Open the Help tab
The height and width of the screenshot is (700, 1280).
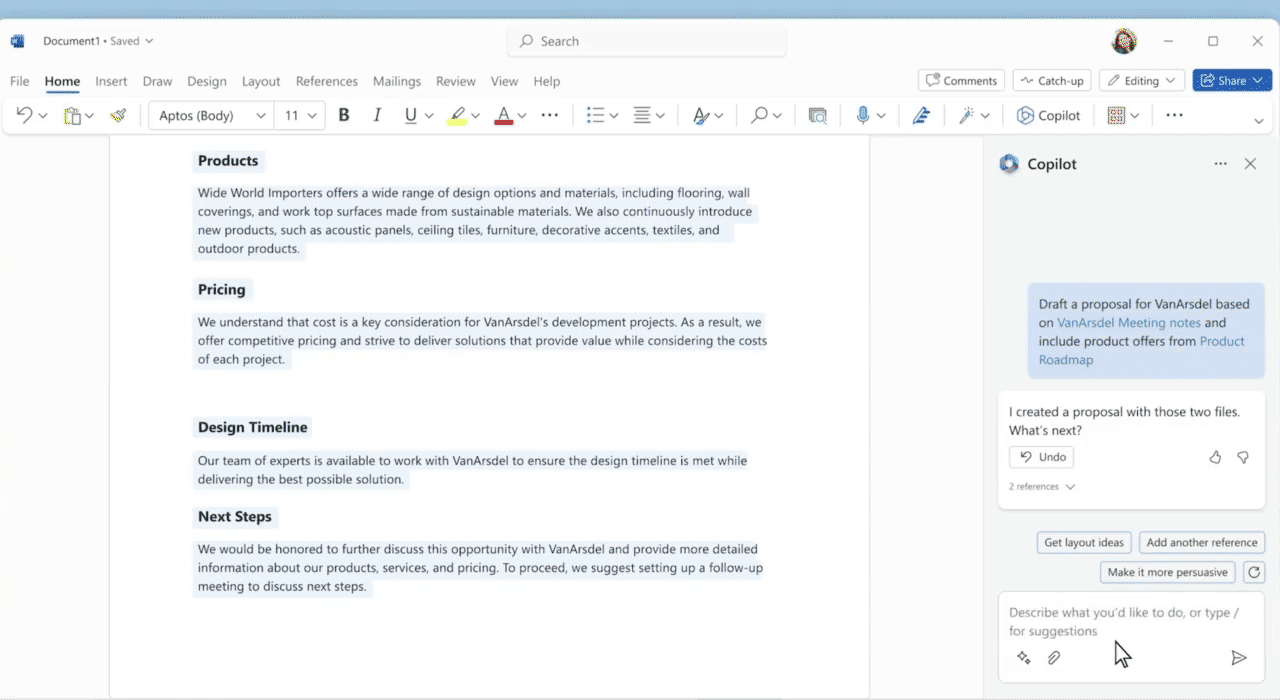(547, 81)
